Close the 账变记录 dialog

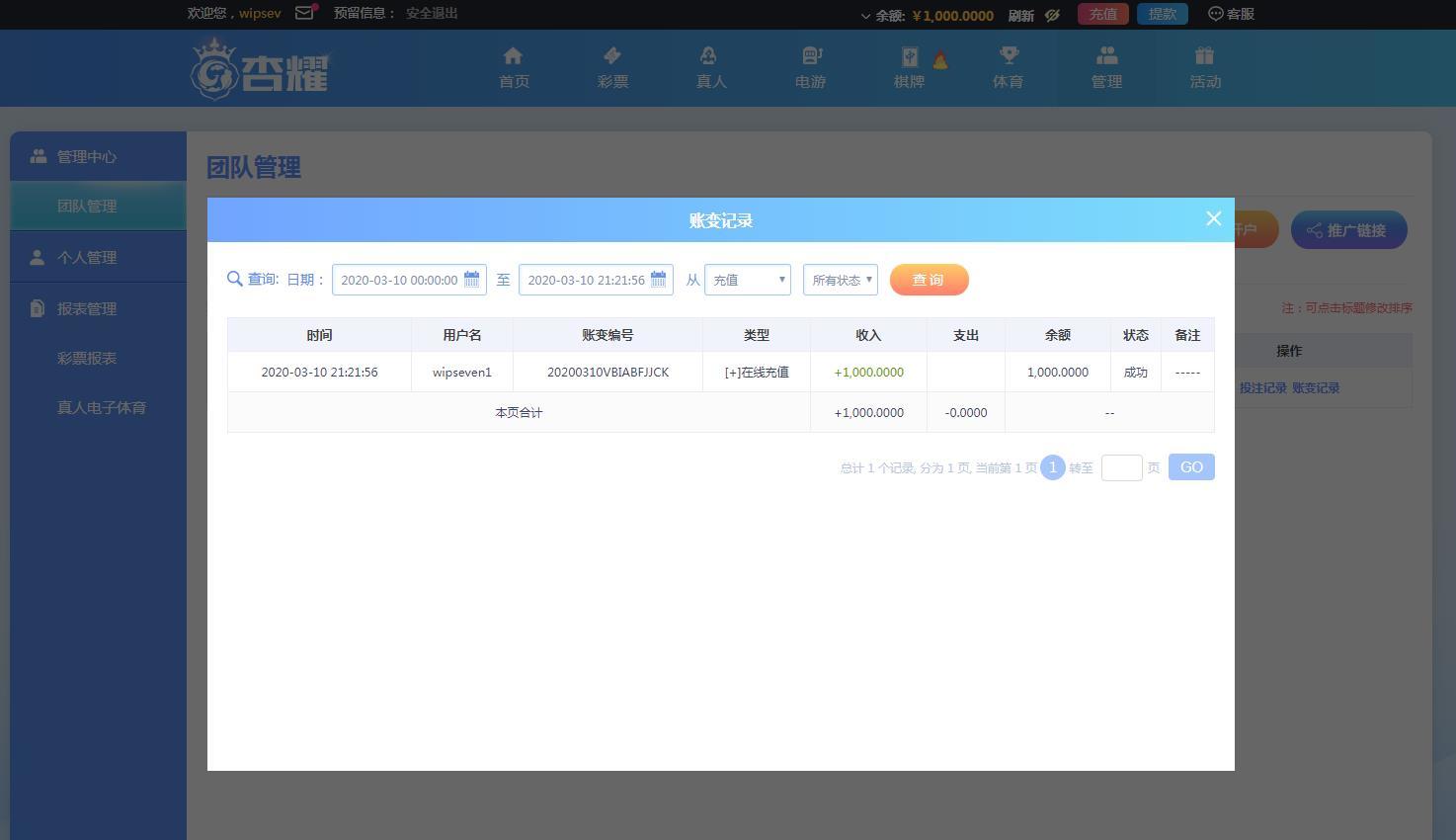(1213, 218)
